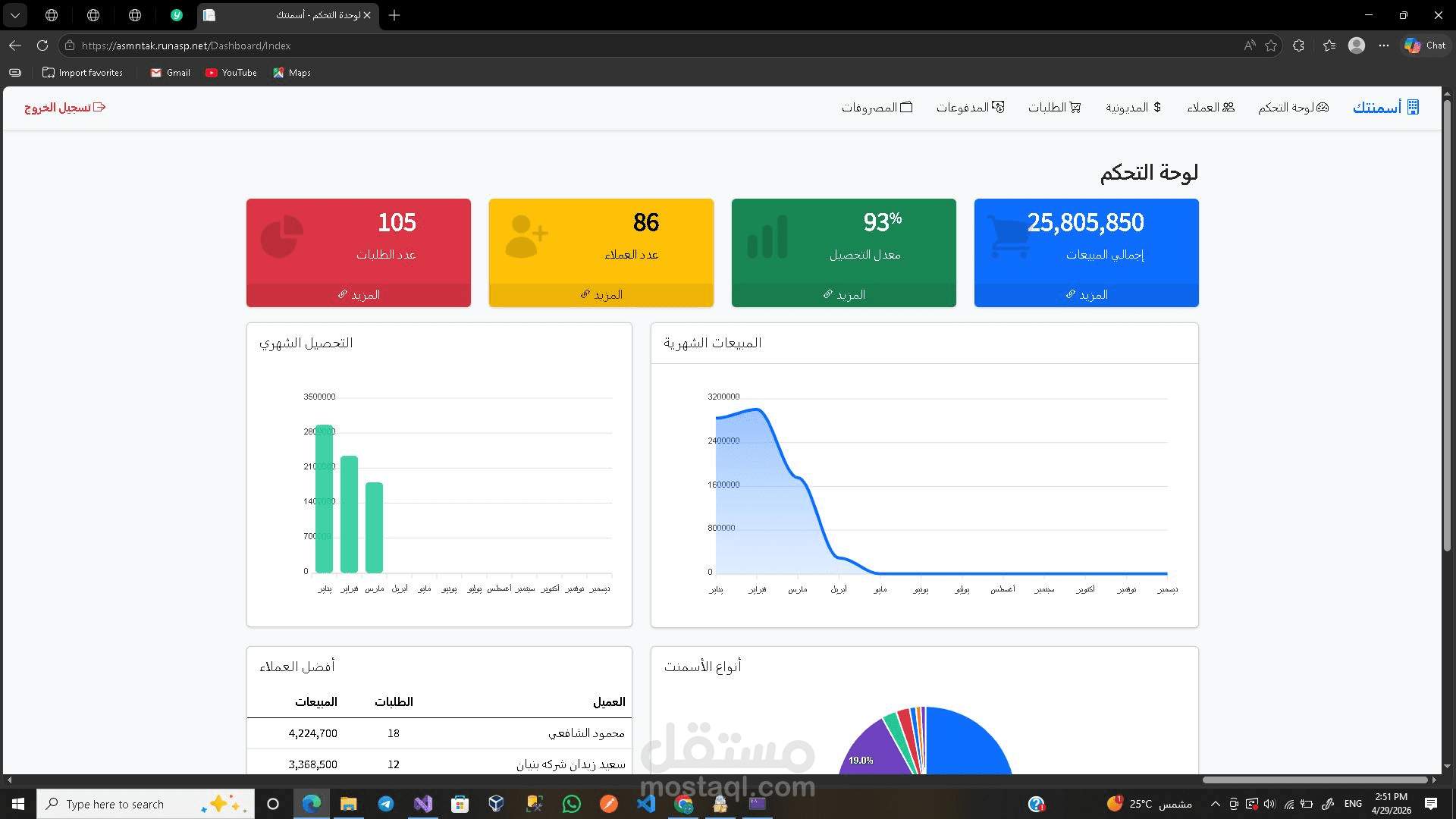
Task: Open Microsoft Store from the taskbar
Action: pos(460,804)
